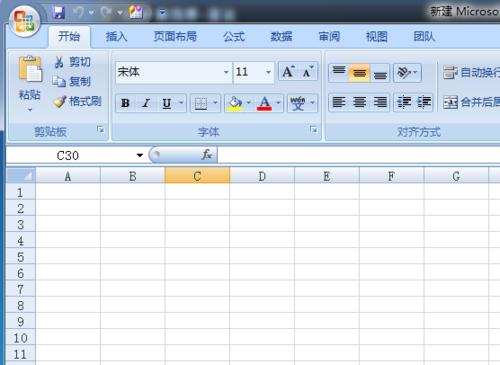Save the workbook via quick access icon
500x365 pixels.
(58, 13)
